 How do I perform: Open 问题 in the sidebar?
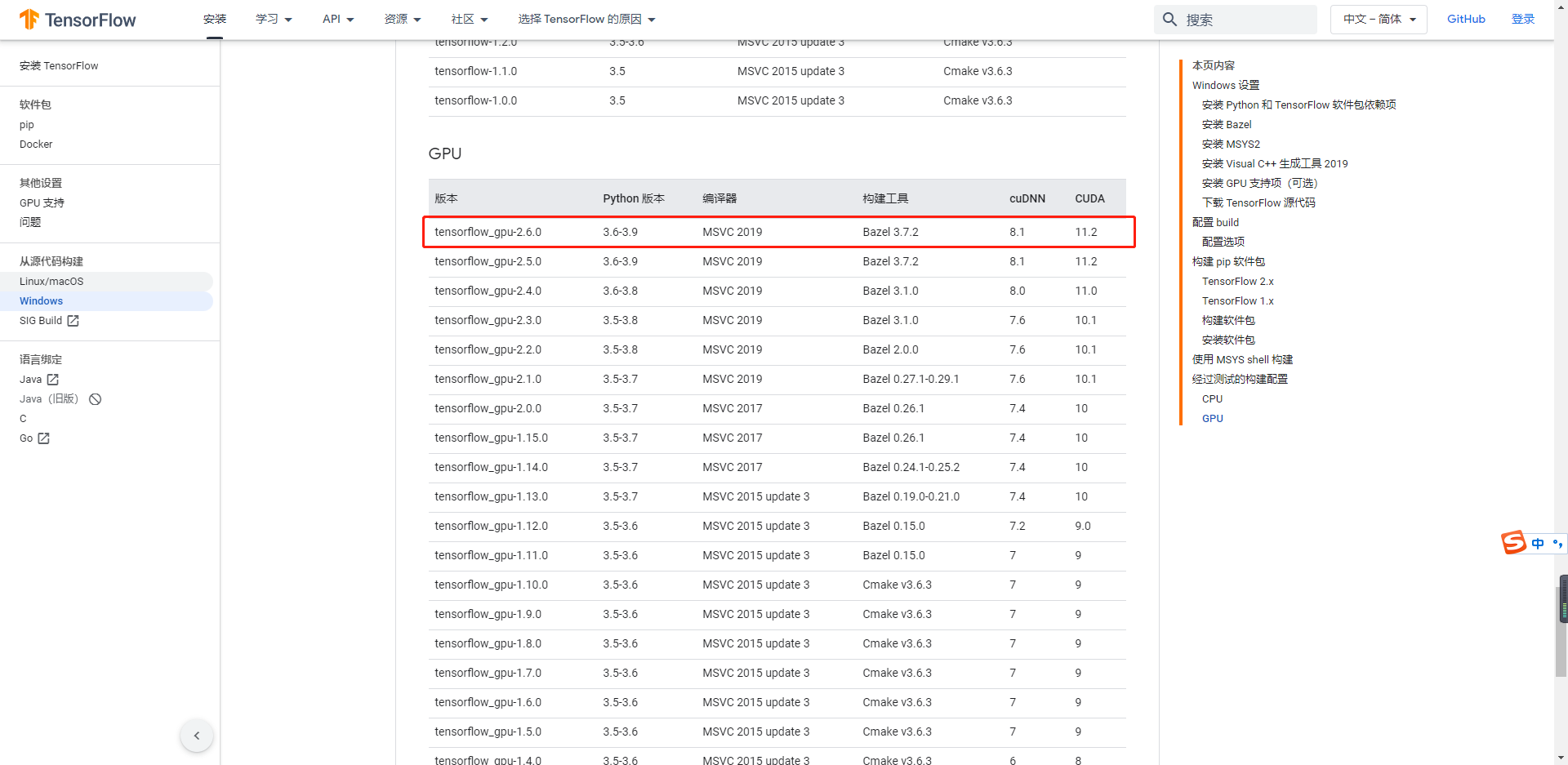click(x=30, y=223)
